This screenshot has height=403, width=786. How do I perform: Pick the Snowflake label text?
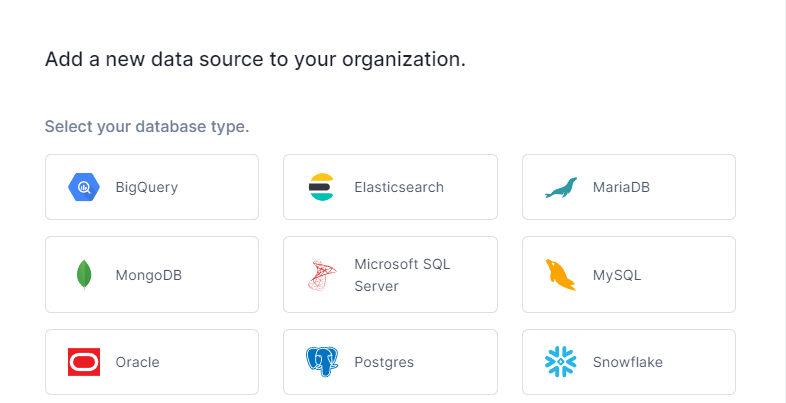click(628, 362)
